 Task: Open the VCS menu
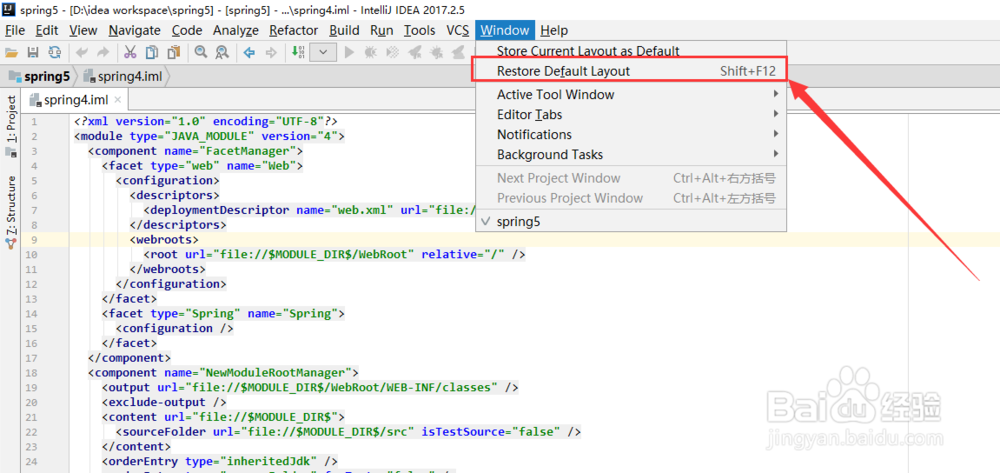tap(457, 30)
